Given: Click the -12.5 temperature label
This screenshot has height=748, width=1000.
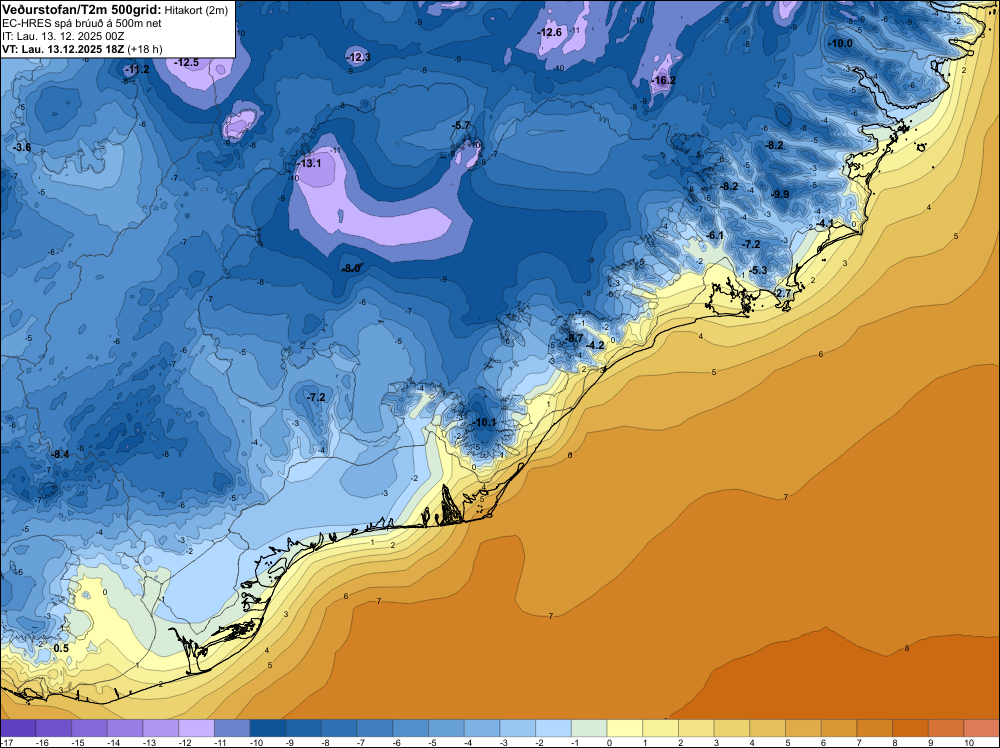Looking at the screenshot, I should click(x=186, y=62).
